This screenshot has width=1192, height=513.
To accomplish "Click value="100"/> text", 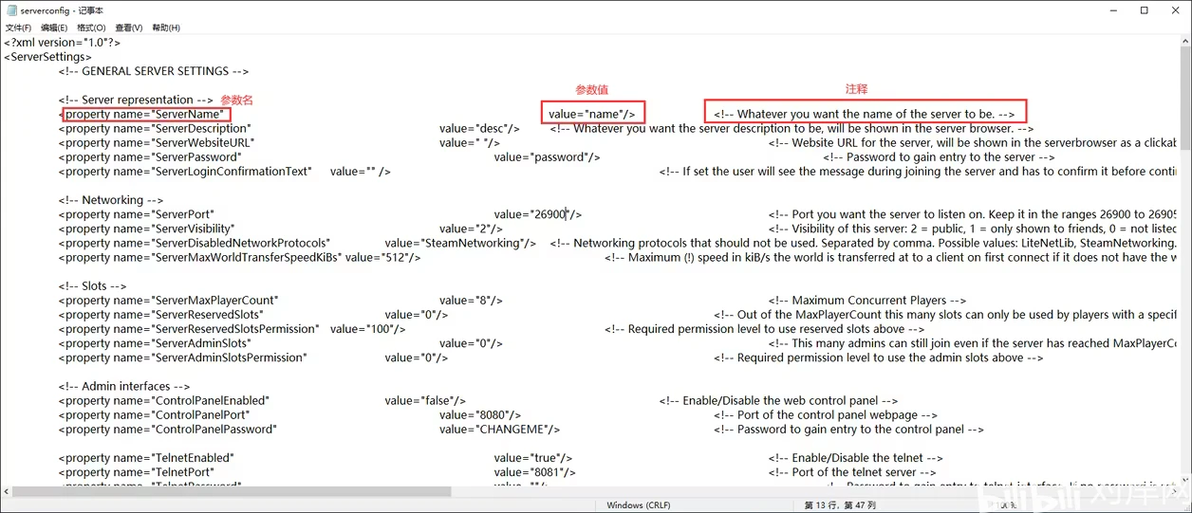I will [368, 329].
